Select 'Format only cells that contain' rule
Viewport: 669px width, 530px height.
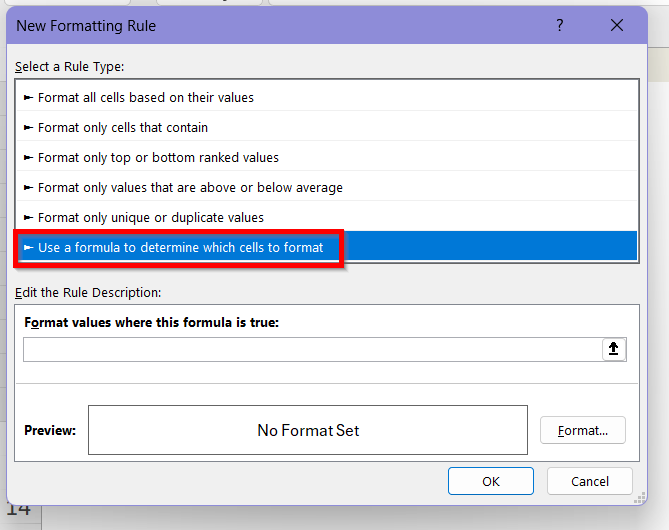(326, 127)
